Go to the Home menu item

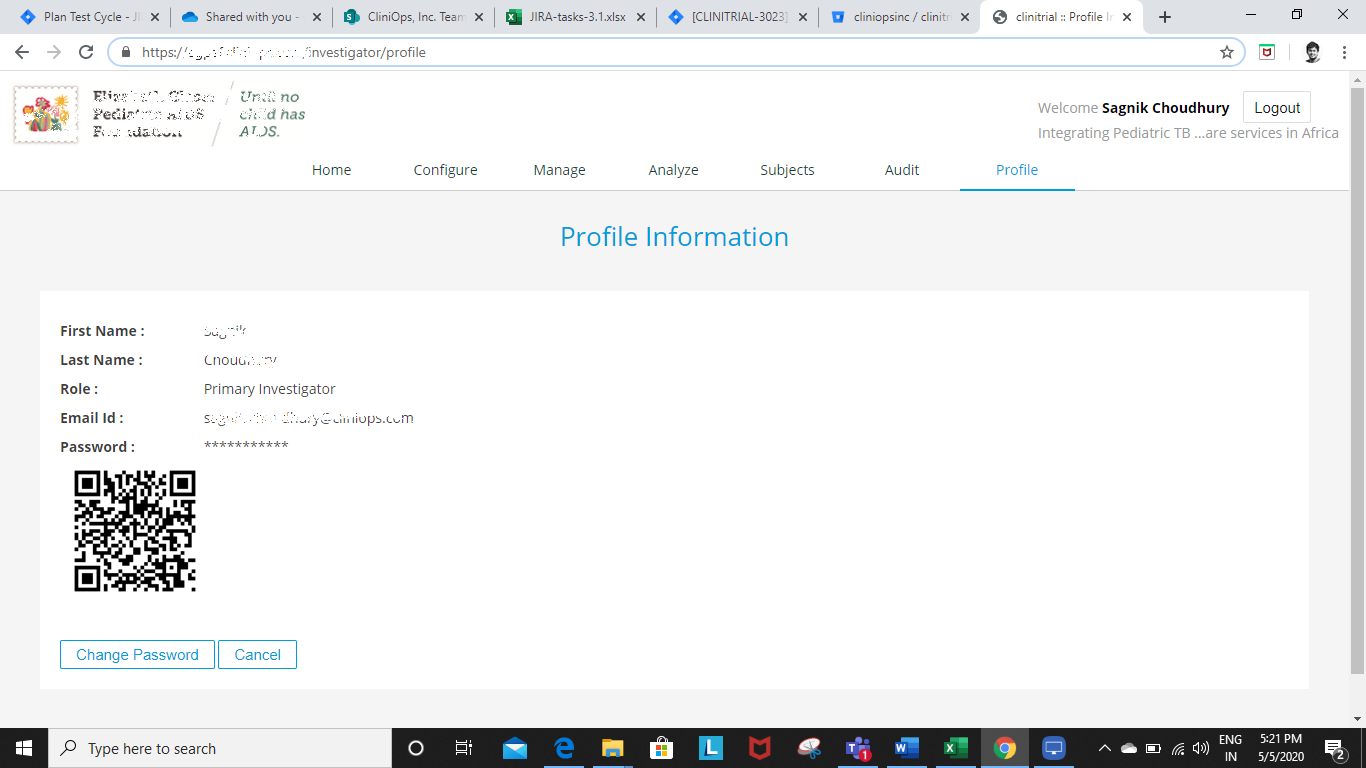pos(331,170)
